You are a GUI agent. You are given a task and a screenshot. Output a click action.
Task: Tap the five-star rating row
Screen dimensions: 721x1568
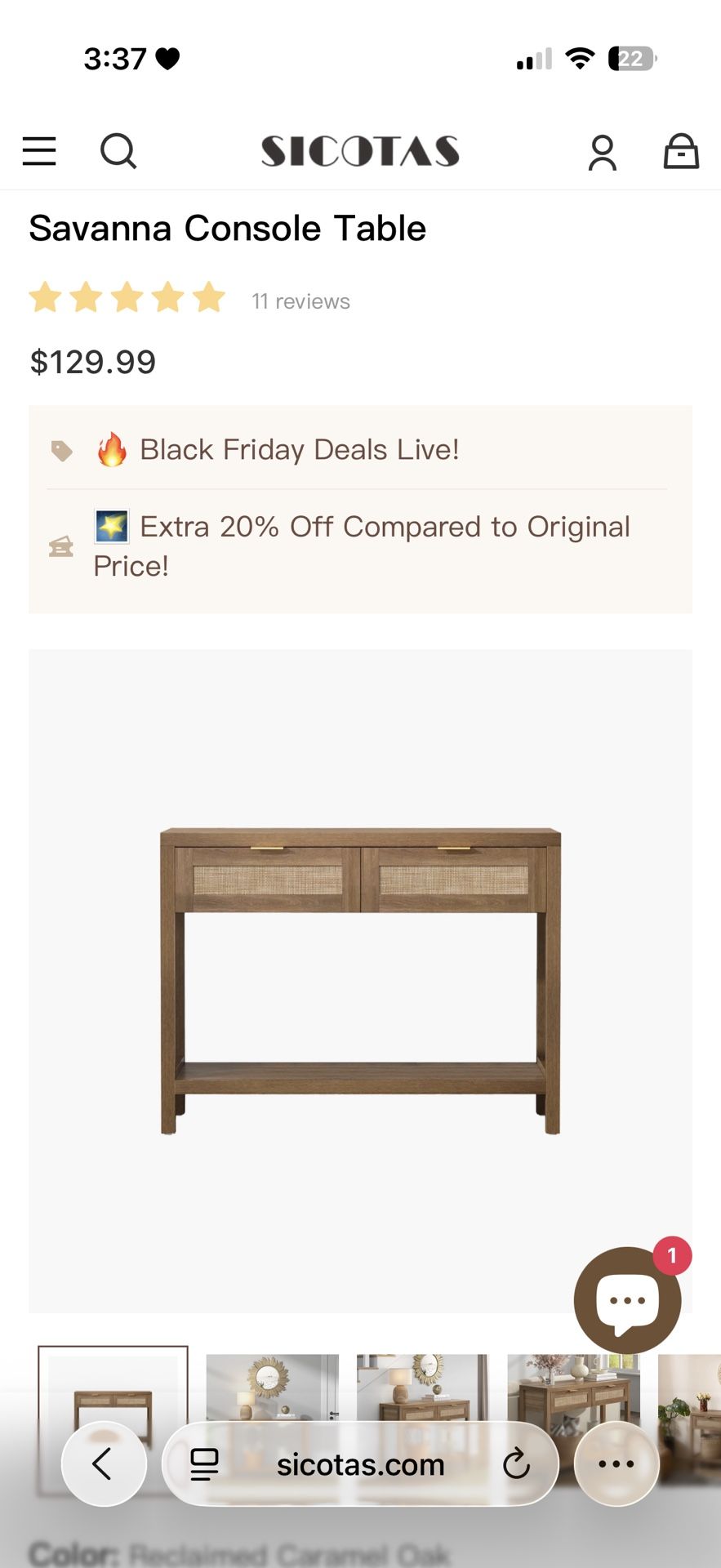coord(127,298)
